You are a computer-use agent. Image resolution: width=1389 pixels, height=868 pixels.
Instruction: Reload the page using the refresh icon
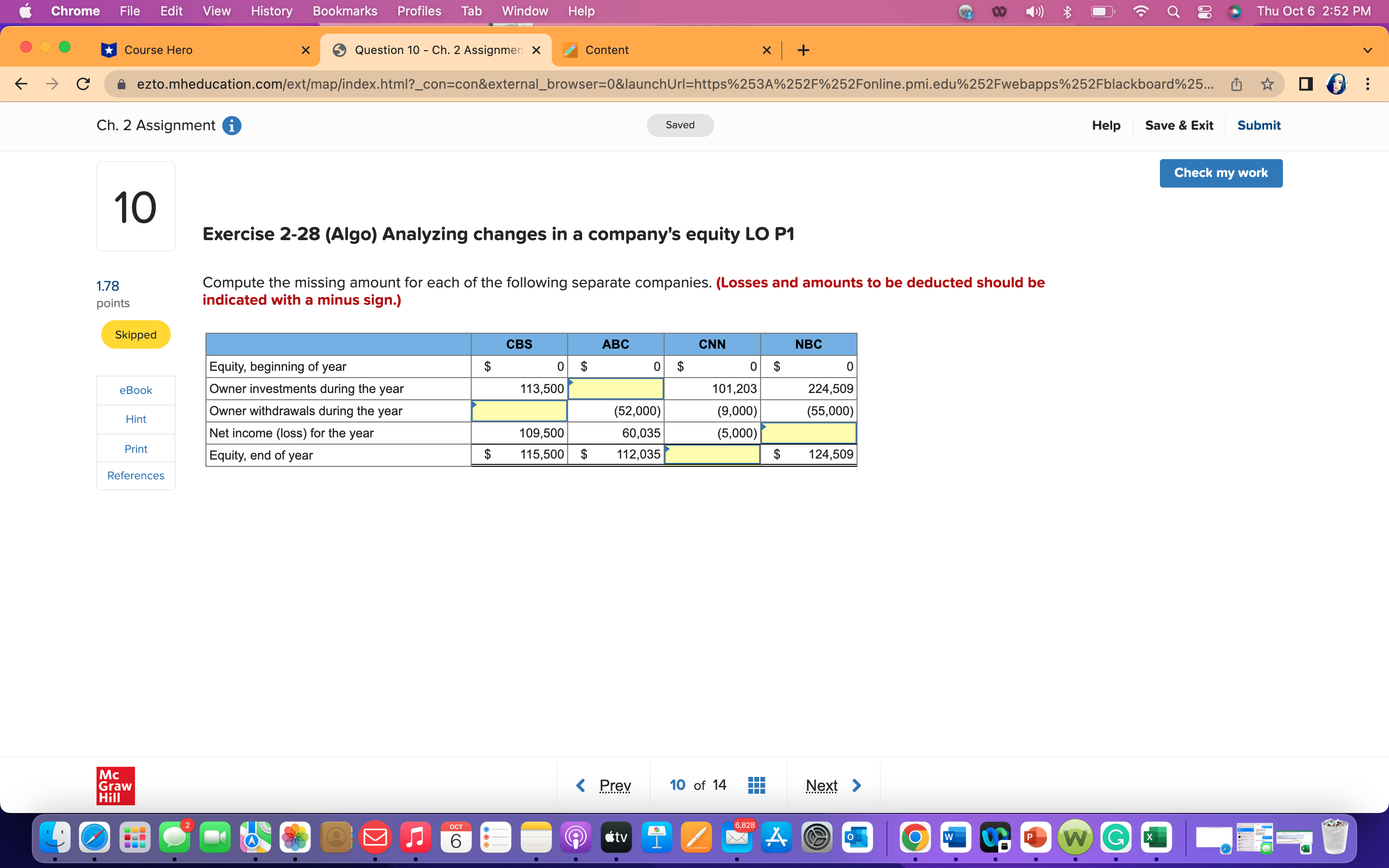pyautogui.click(x=82, y=84)
